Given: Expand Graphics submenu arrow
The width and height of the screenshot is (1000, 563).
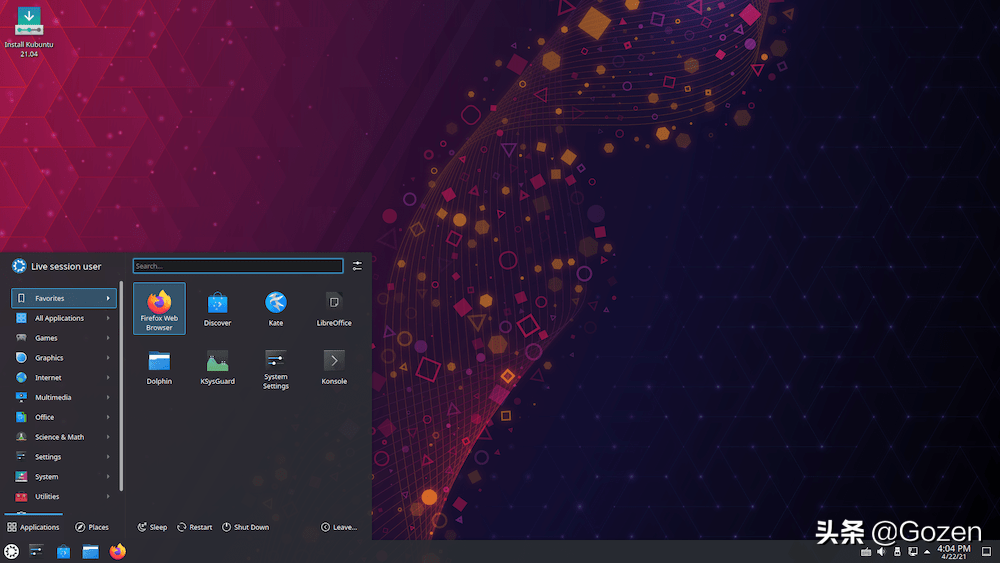Looking at the screenshot, I should pyautogui.click(x=108, y=358).
